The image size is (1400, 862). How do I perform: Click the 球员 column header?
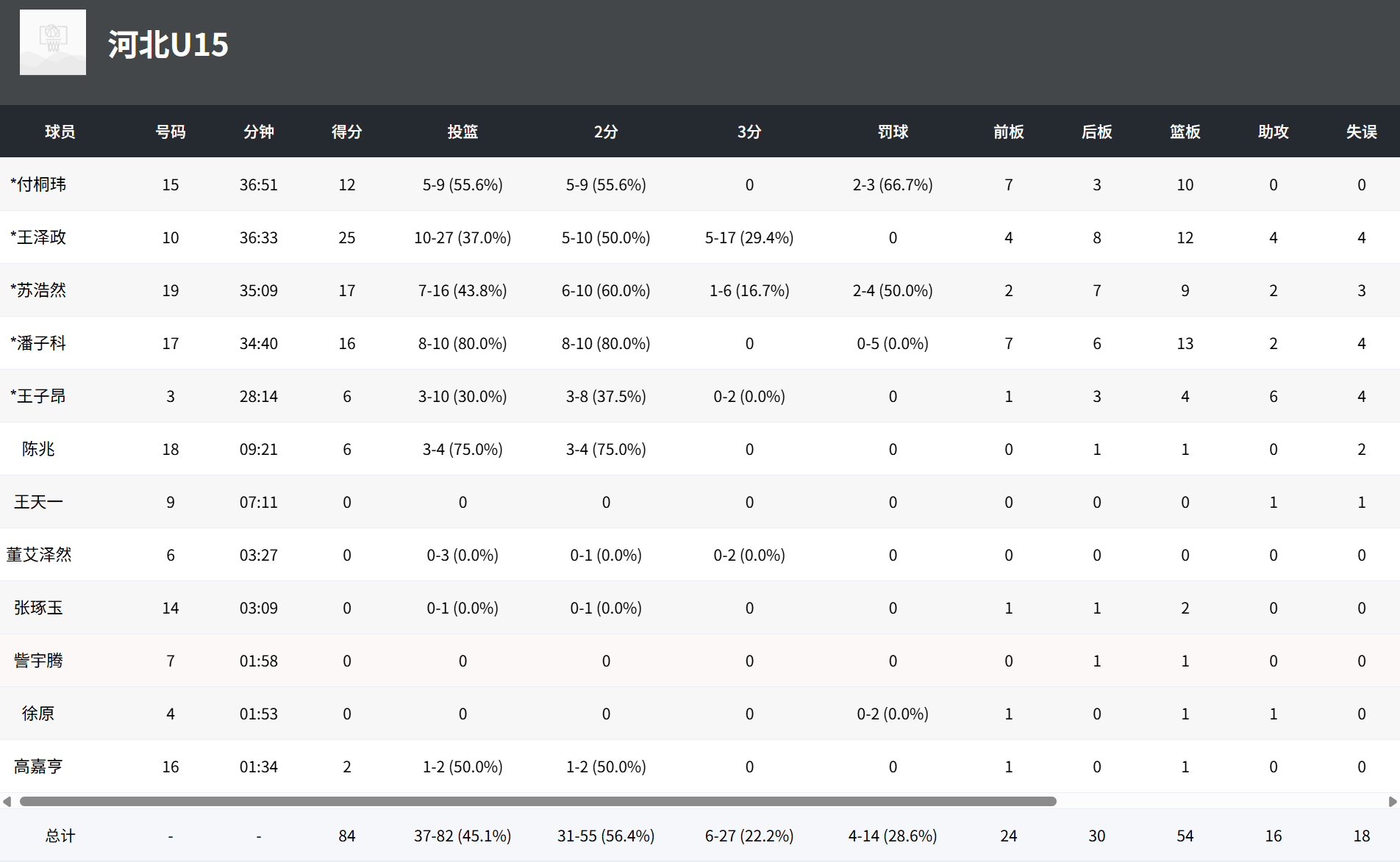(60, 132)
